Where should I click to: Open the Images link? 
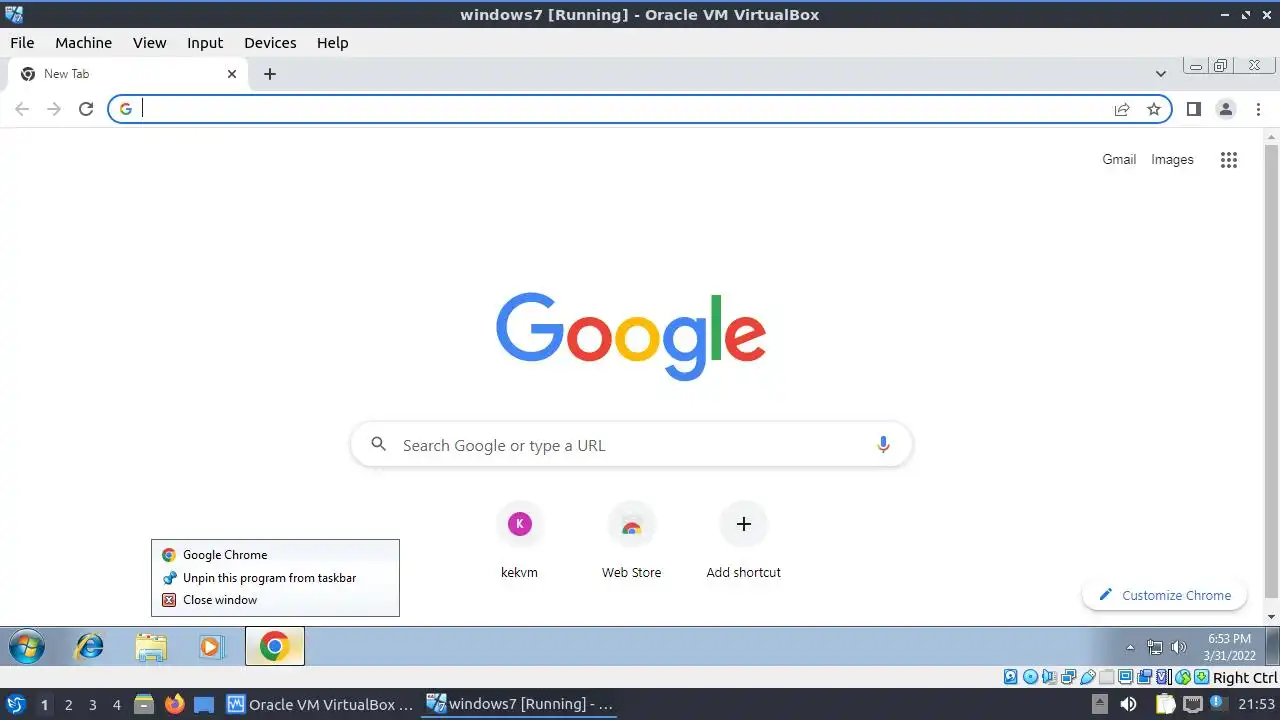click(1172, 159)
